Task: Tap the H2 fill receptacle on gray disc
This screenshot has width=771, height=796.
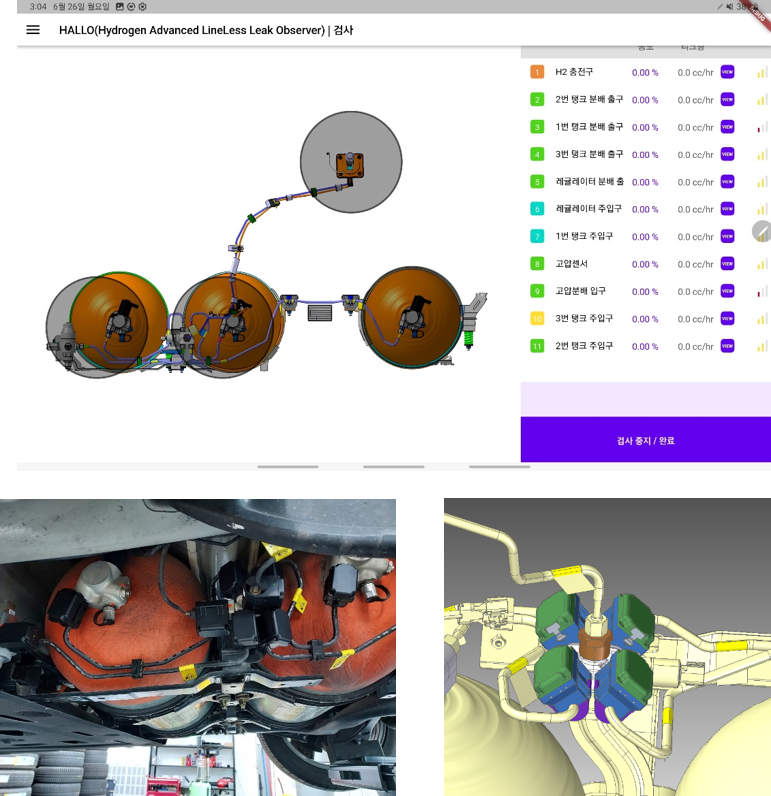Action: pyautogui.click(x=350, y=165)
